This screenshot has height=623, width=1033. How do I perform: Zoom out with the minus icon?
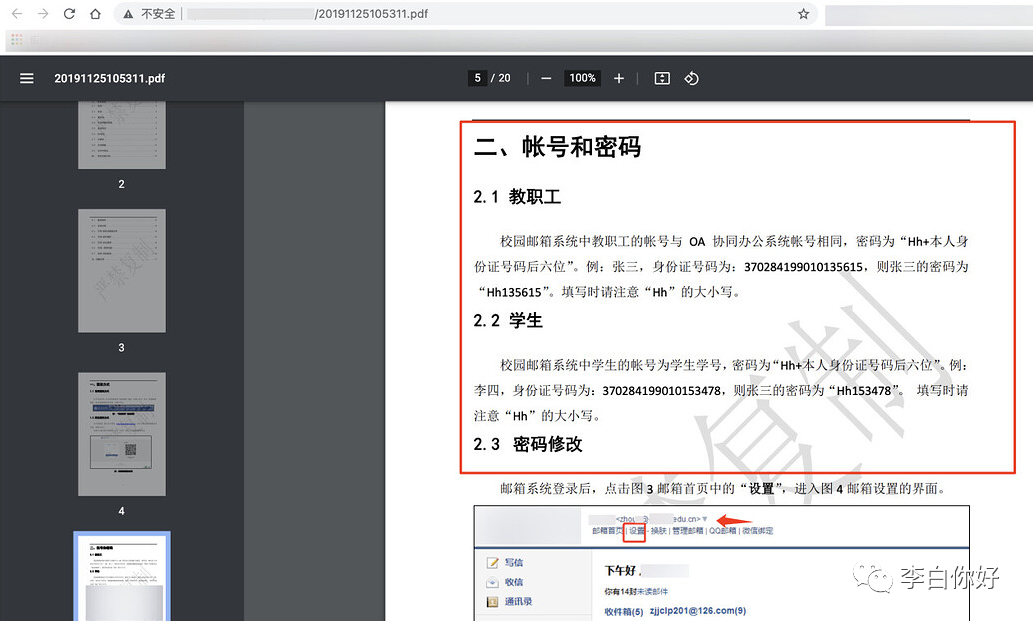click(x=546, y=78)
